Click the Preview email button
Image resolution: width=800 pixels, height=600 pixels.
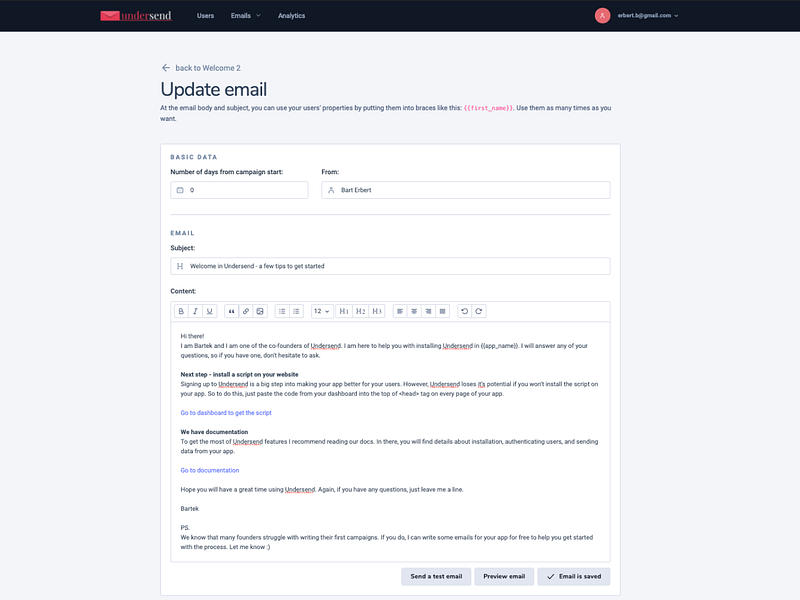click(504, 577)
